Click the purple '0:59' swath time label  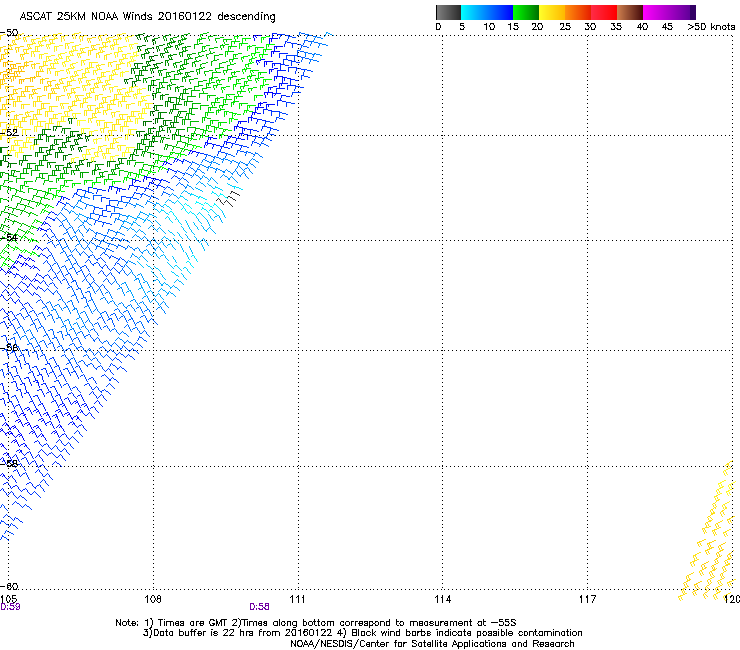pyautogui.click(x=10, y=607)
